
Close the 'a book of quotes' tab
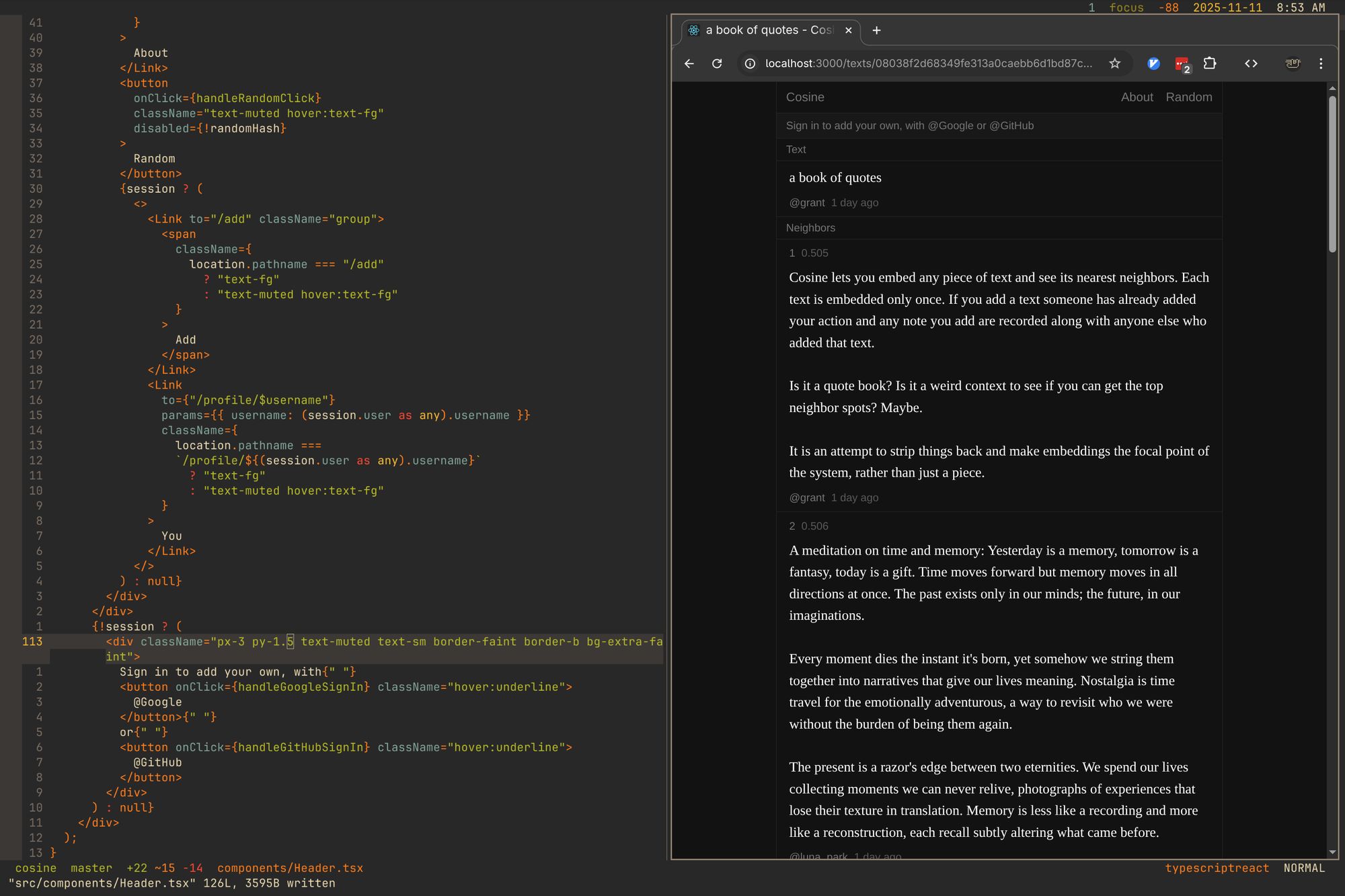[x=849, y=30]
